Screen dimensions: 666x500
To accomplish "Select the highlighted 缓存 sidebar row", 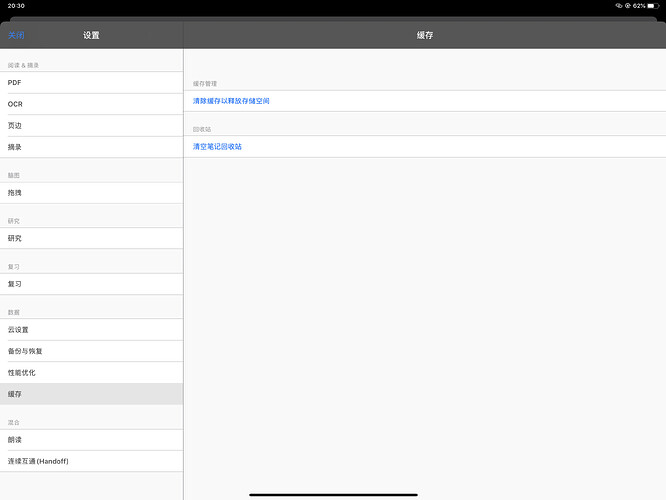I will 91,394.
